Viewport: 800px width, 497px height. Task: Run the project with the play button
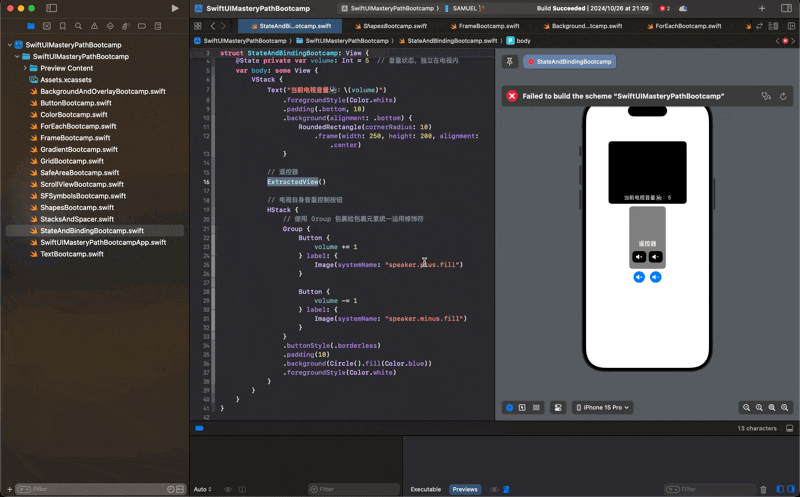coord(175,8)
